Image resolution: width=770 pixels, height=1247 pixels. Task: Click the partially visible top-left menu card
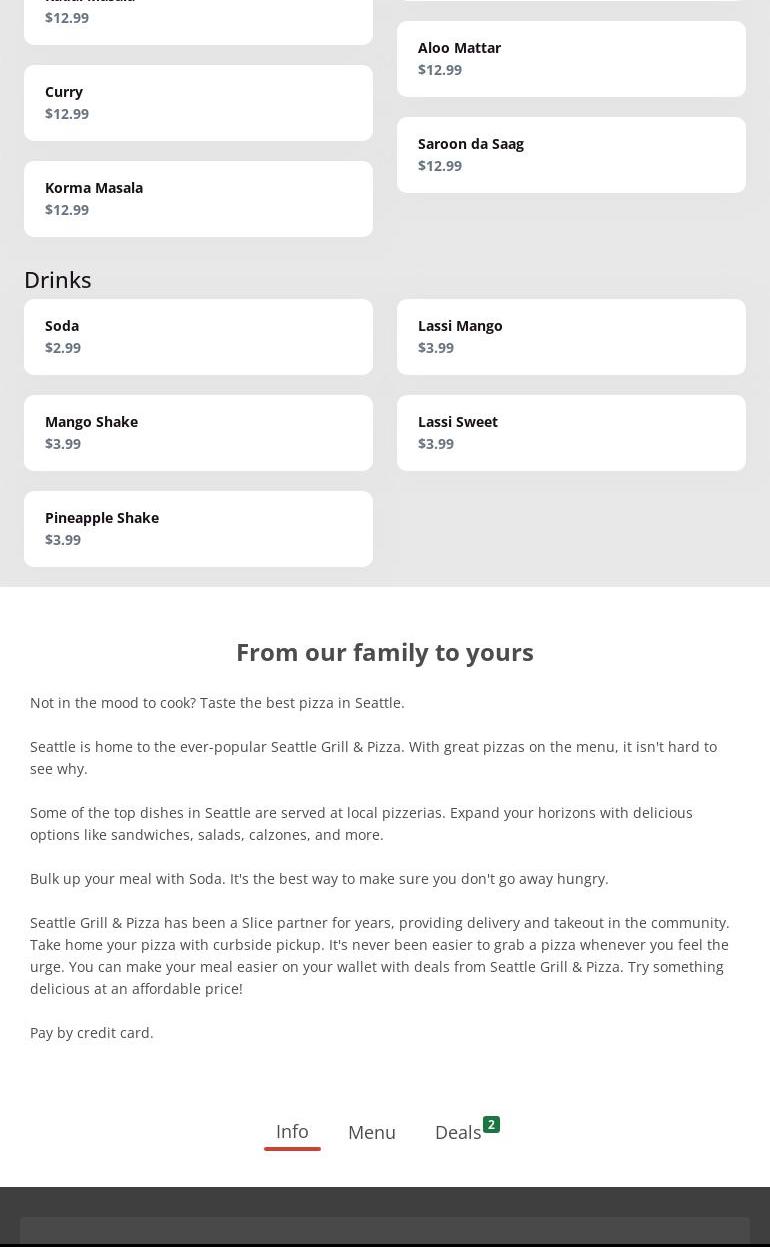click(x=198, y=20)
